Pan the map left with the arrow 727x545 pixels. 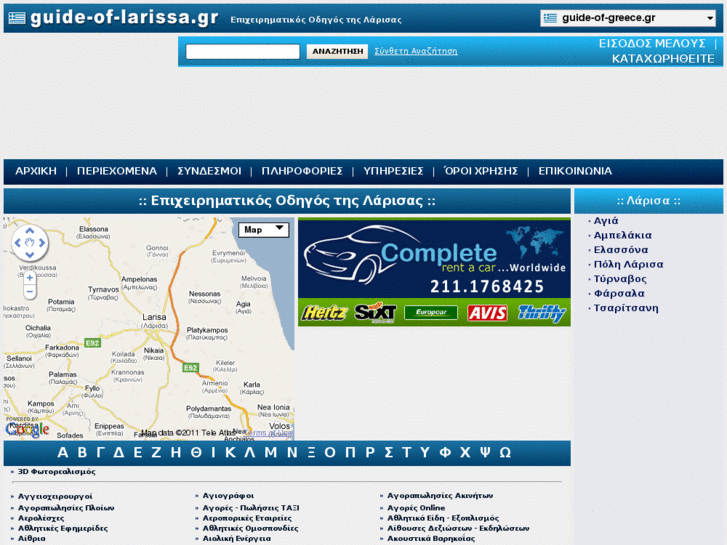tap(18, 243)
